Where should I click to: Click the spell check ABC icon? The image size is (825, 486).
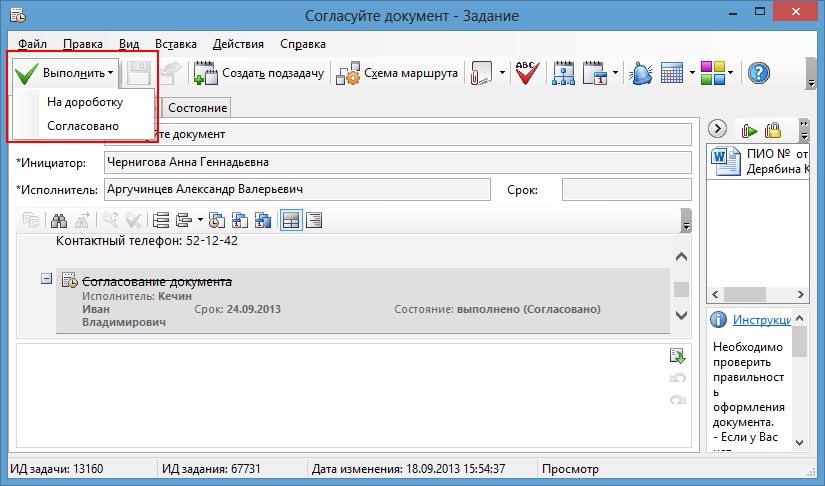[526, 73]
